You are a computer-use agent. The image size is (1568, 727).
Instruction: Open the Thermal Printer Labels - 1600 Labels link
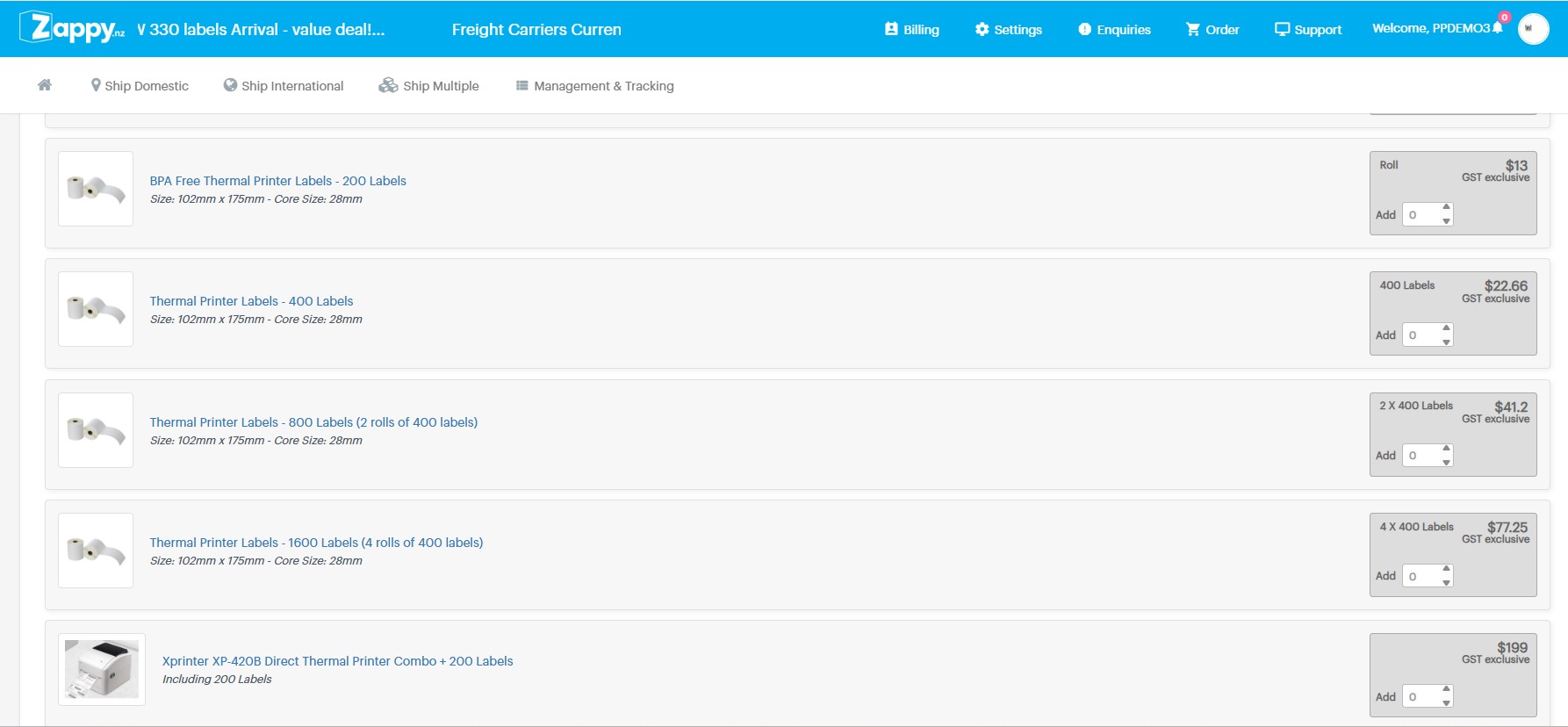pos(316,543)
